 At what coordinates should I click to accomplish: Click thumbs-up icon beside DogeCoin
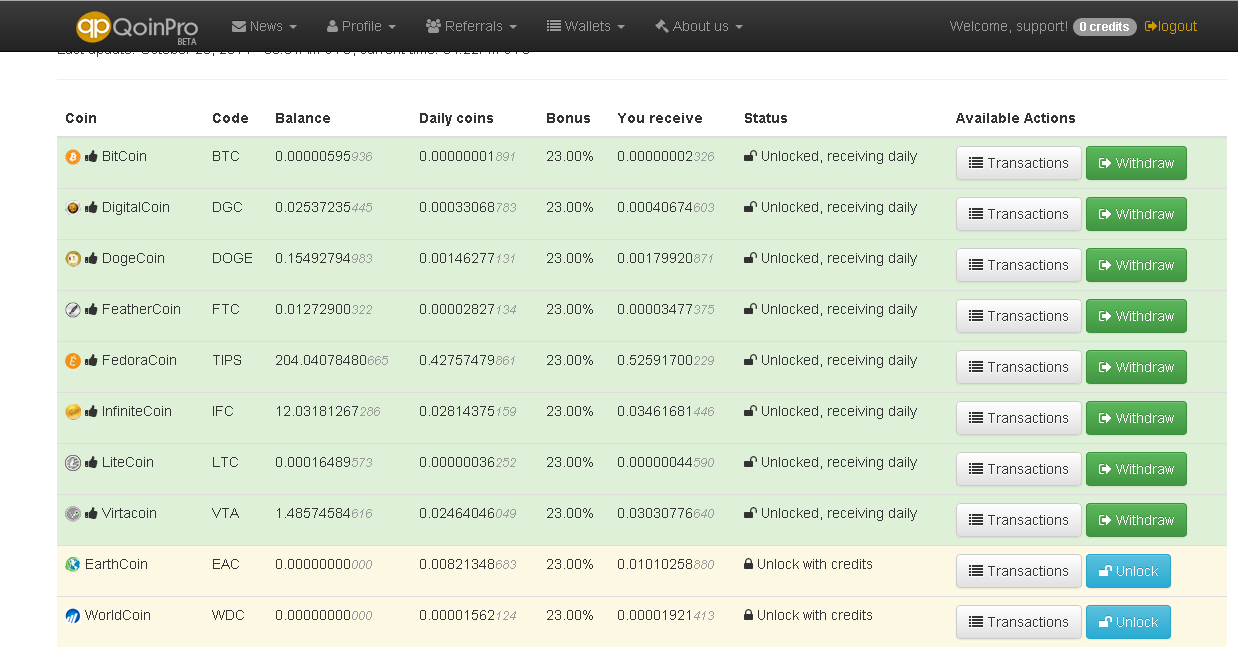click(91, 258)
